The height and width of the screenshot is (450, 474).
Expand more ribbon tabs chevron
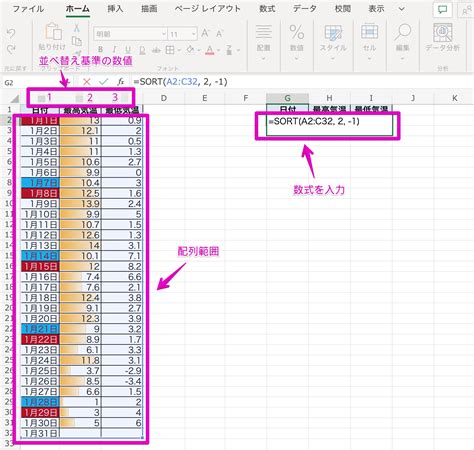click(x=402, y=9)
